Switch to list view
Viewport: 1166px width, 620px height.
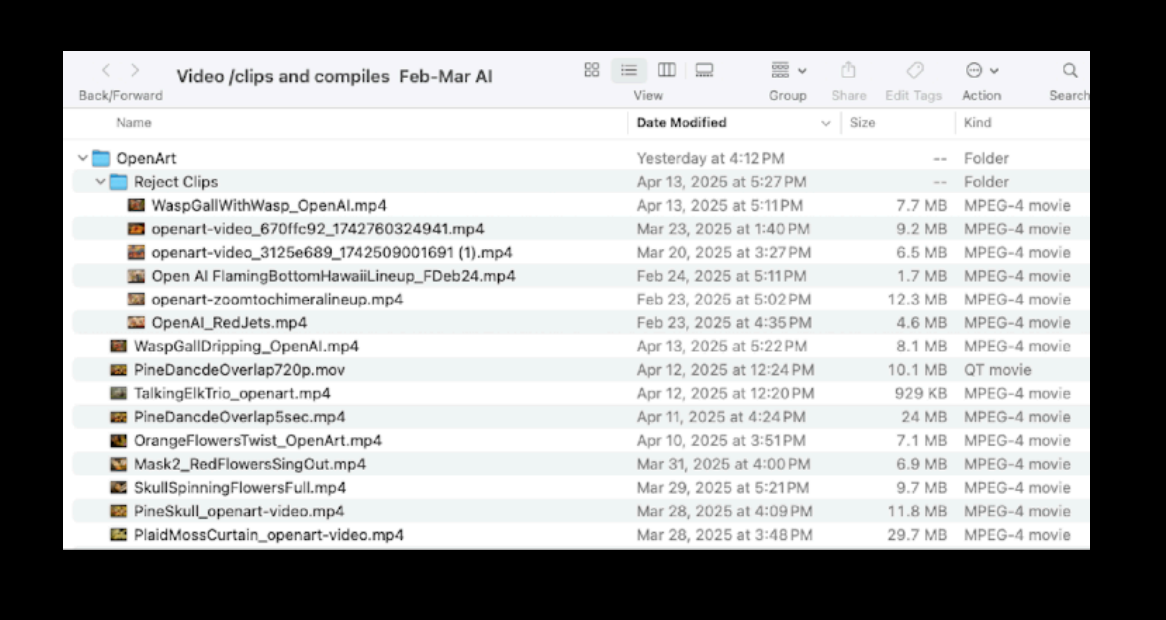pyautogui.click(x=629, y=70)
